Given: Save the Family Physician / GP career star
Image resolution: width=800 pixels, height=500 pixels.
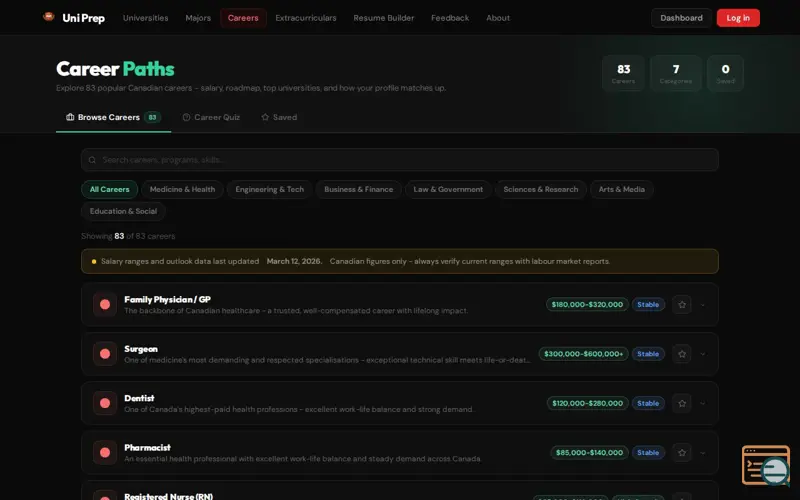Looking at the screenshot, I should coord(682,305).
